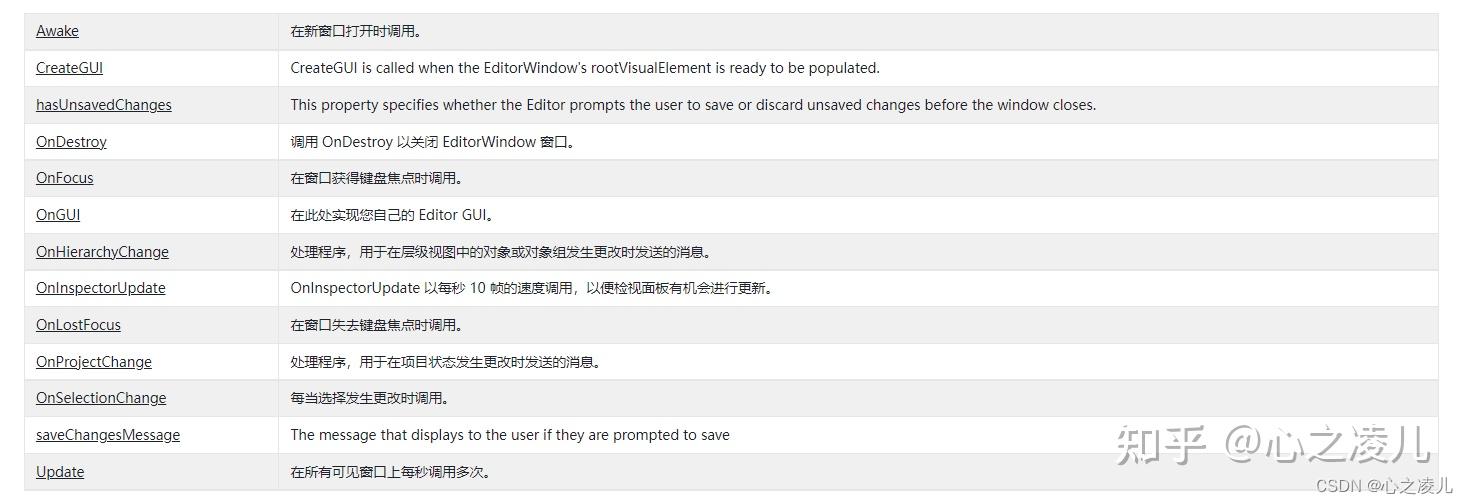Follow the Update message link
1468x504 pixels.
(x=60, y=472)
